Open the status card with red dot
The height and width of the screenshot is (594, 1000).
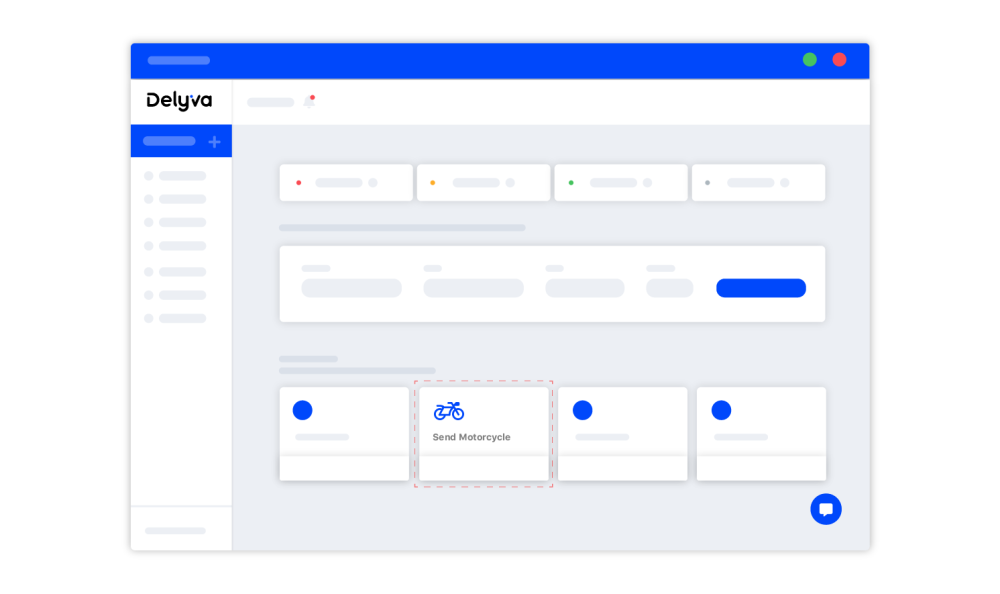pyautogui.click(x=346, y=183)
